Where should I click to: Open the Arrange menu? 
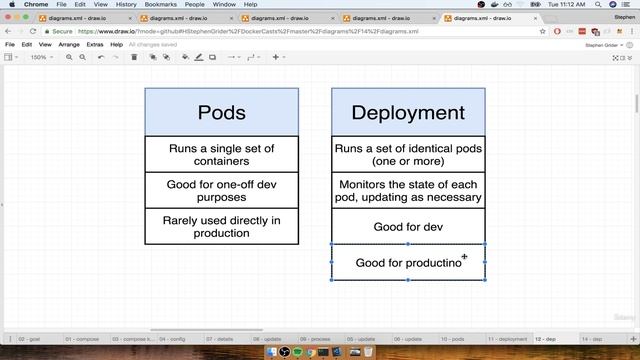[x=69, y=44]
